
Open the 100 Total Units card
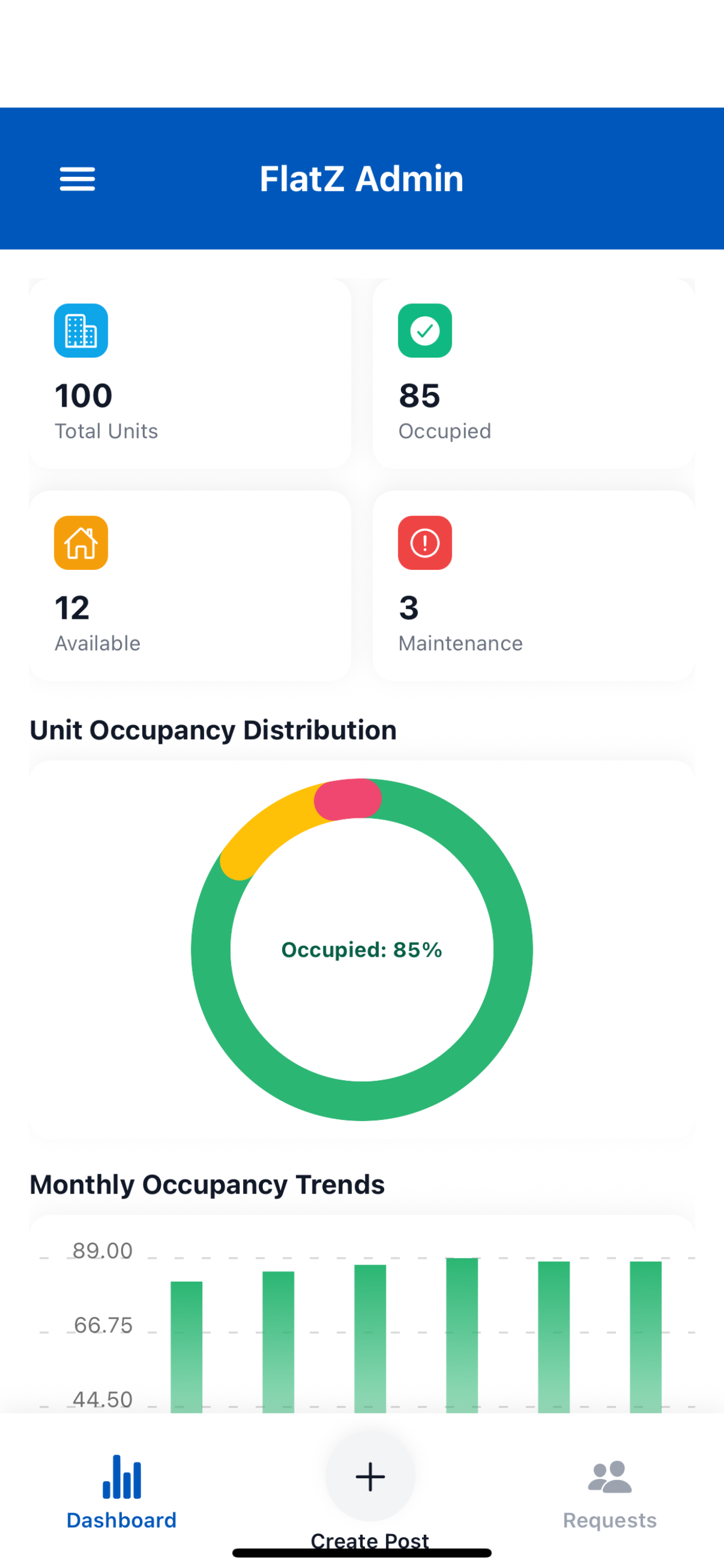[190, 374]
